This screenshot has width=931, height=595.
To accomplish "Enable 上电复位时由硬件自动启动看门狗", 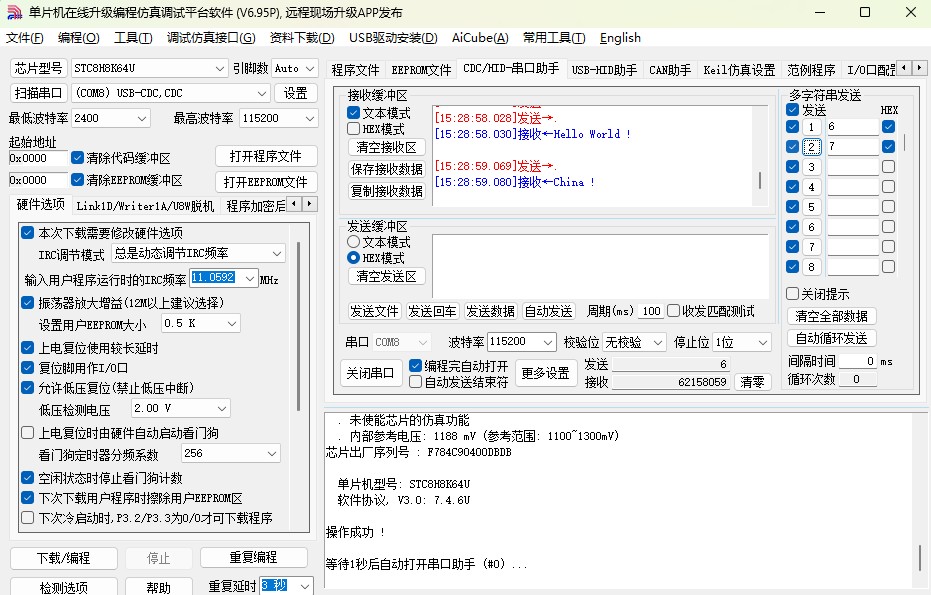I will tap(27, 432).
